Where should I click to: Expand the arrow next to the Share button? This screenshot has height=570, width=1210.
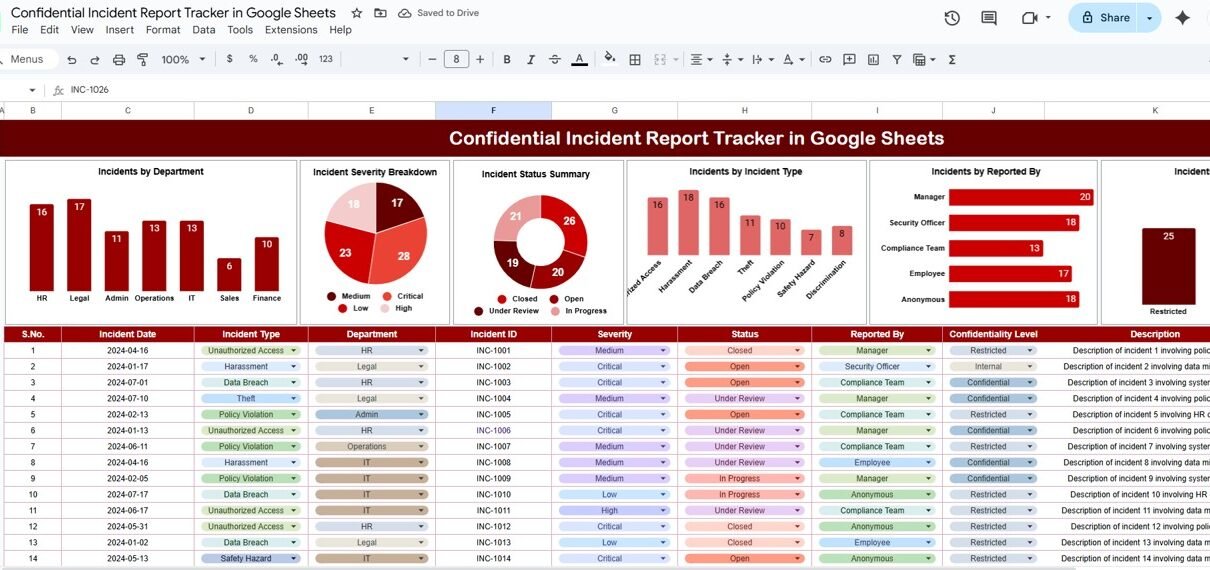click(1149, 18)
